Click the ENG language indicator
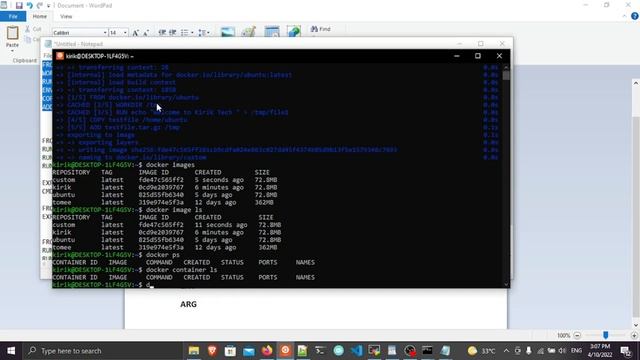The height and width of the screenshot is (360, 640). (576, 351)
